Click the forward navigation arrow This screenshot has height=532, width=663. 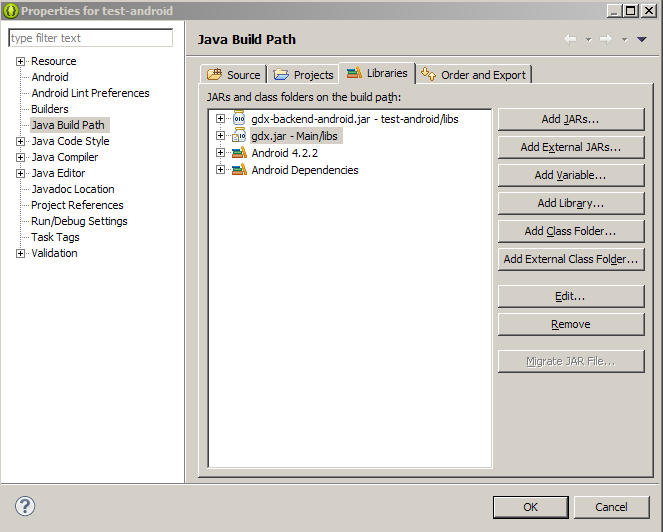[606, 39]
